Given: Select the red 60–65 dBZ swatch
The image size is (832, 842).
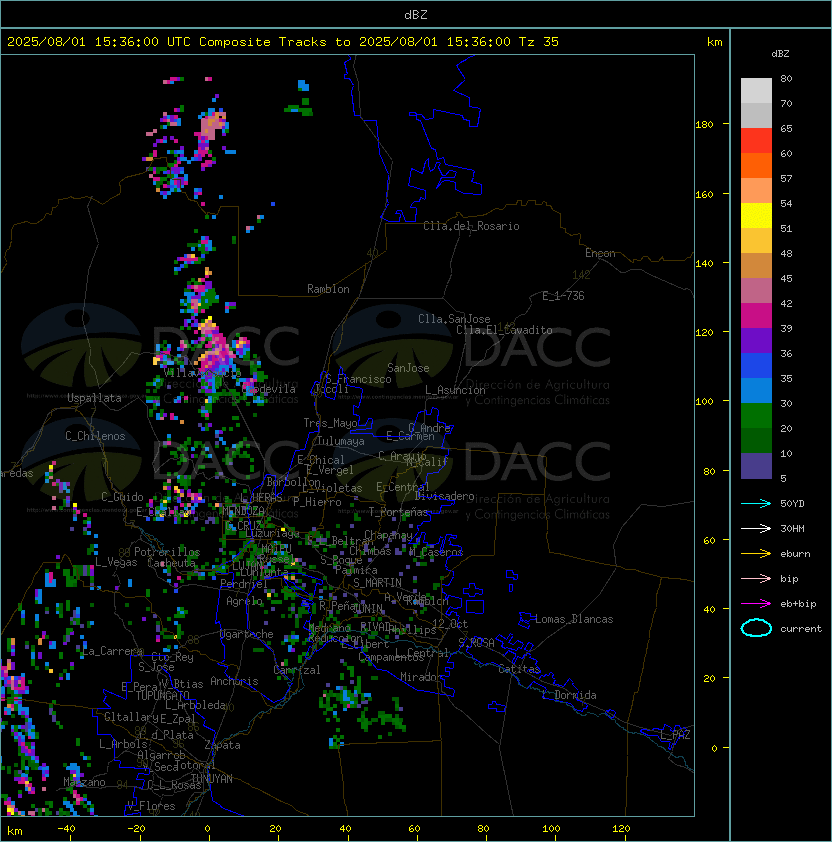Looking at the screenshot, I should (x=756, y=141).
